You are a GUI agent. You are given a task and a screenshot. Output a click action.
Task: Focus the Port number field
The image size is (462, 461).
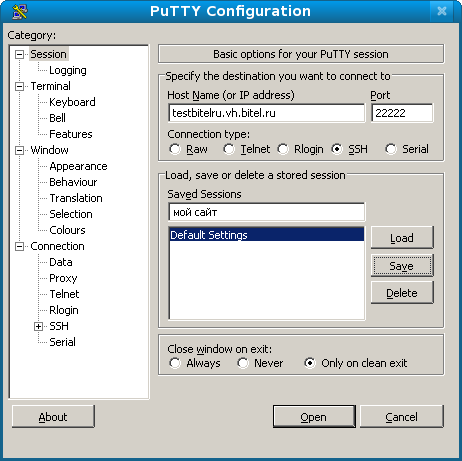tap(402, 113)
